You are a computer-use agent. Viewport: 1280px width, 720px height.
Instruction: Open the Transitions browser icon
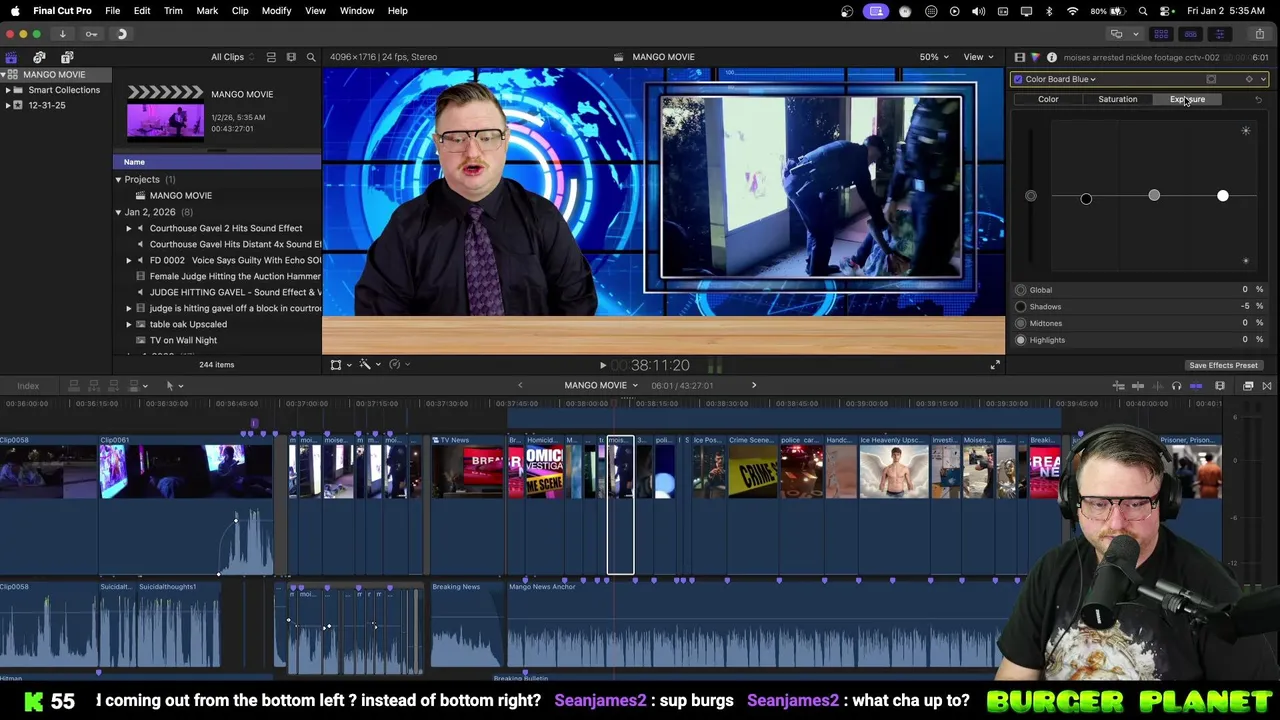click(x=1267, y=386)
